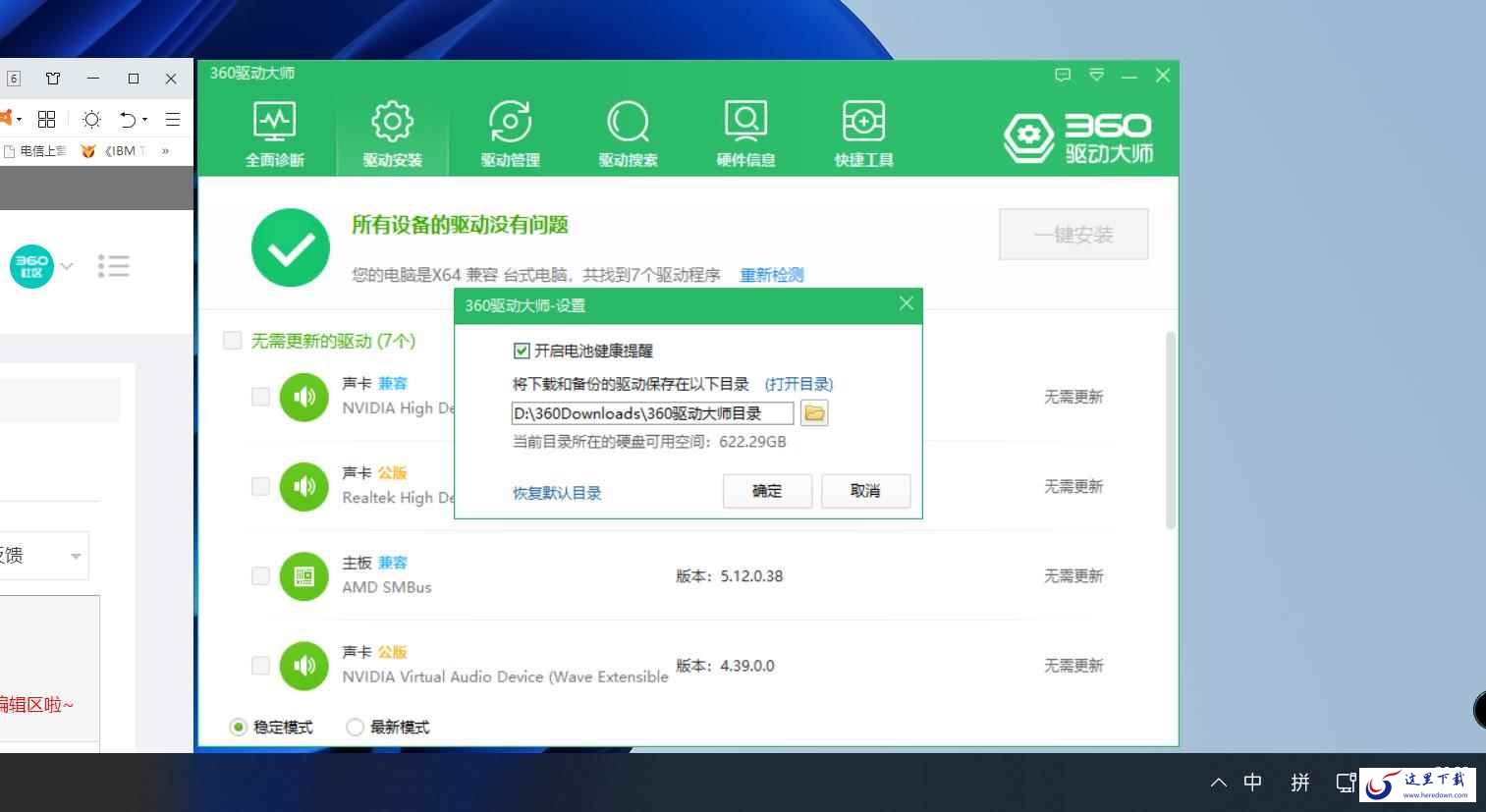Viewport: 1486px width, 812px height.
Task: Click the 打开目录 open directory link
Action: [798, 384]
